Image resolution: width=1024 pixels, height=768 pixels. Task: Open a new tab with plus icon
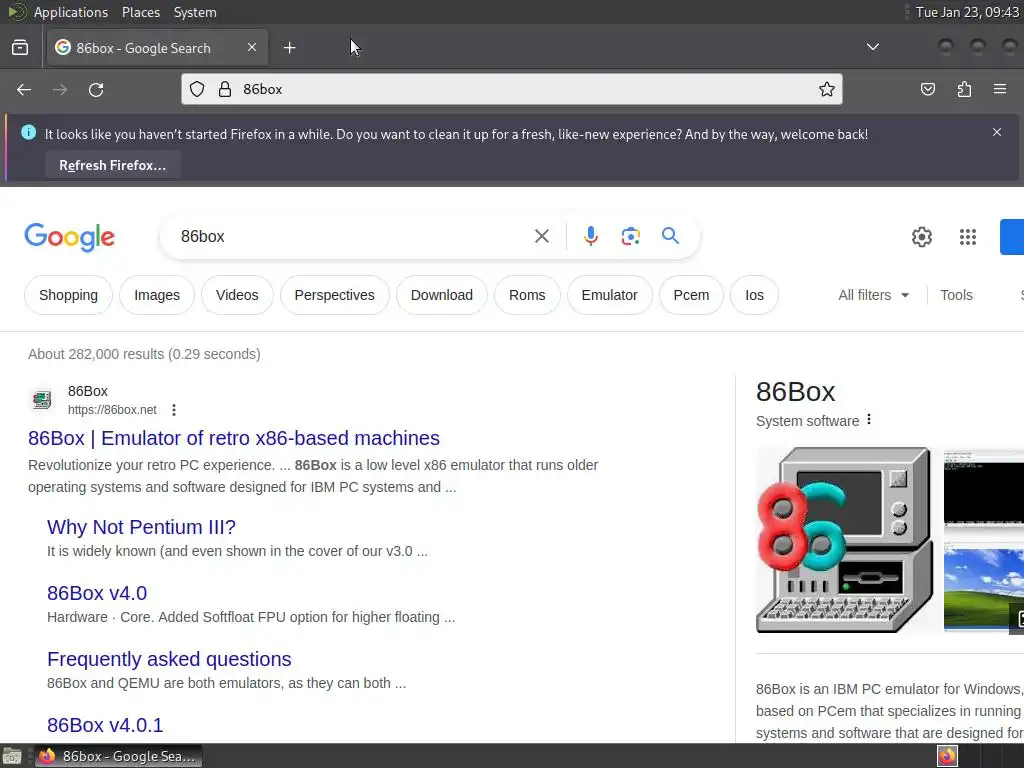[x=289, y=48]
